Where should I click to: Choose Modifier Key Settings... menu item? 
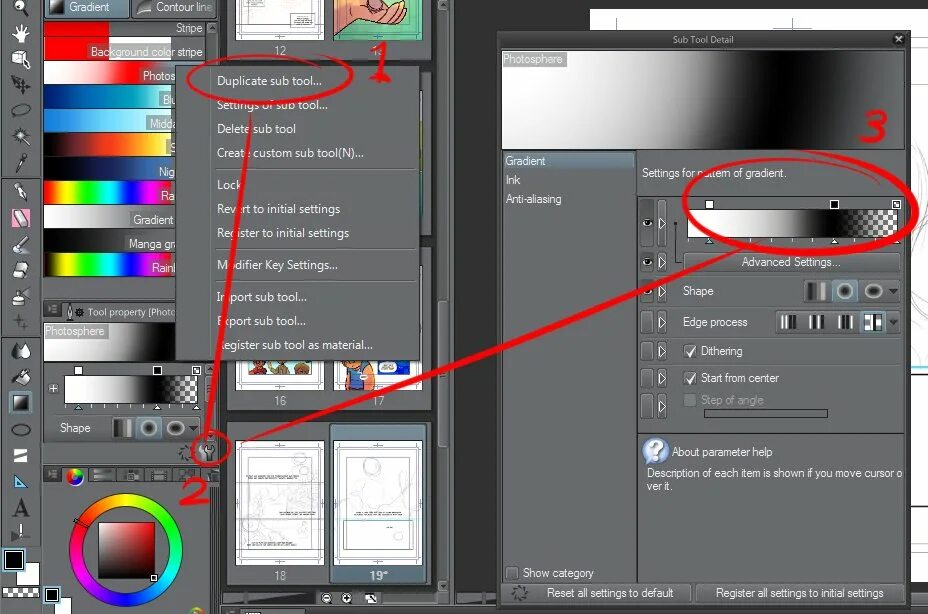tap(277, 265)
